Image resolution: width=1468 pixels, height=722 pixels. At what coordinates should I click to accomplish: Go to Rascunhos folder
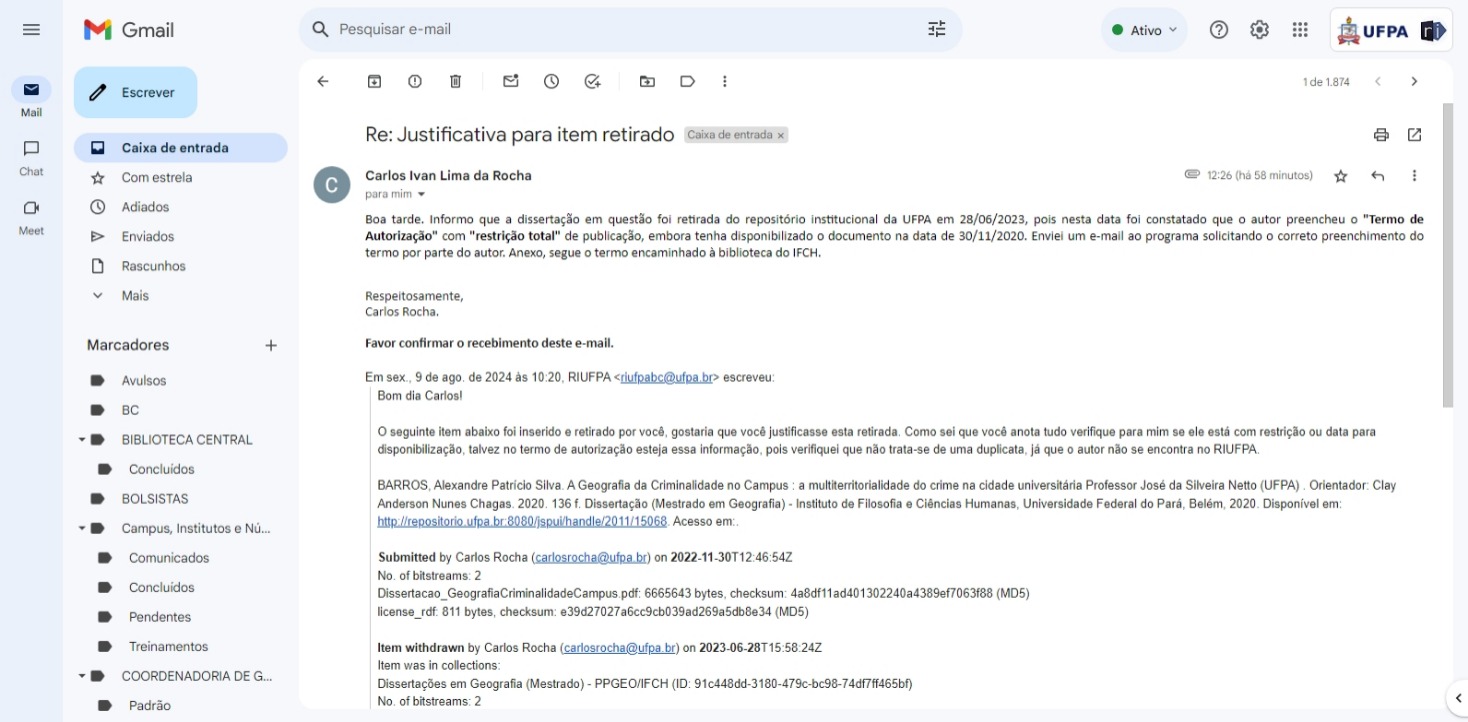coord(153,266)
